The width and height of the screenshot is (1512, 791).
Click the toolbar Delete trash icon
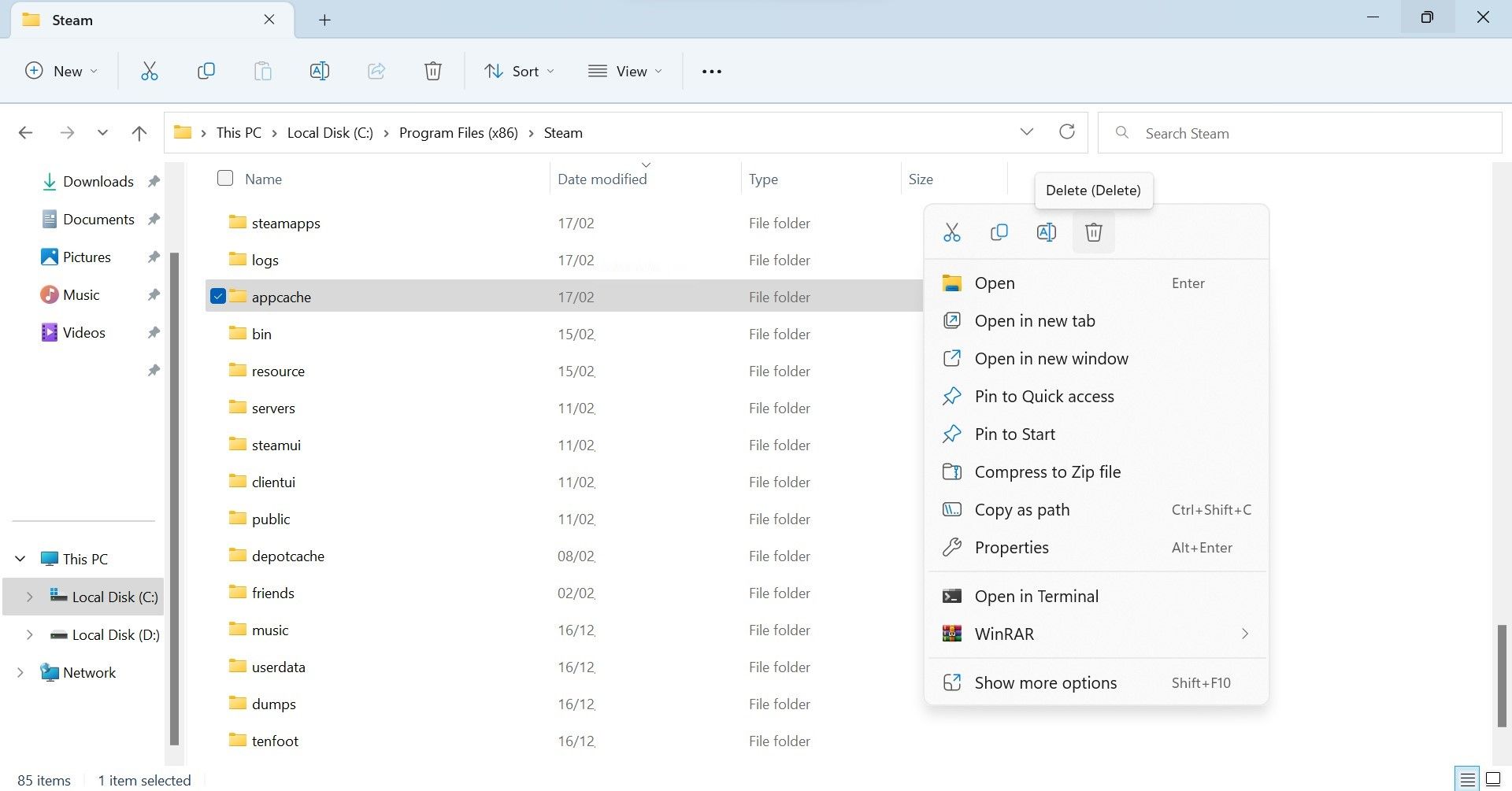tap(432, 72)
